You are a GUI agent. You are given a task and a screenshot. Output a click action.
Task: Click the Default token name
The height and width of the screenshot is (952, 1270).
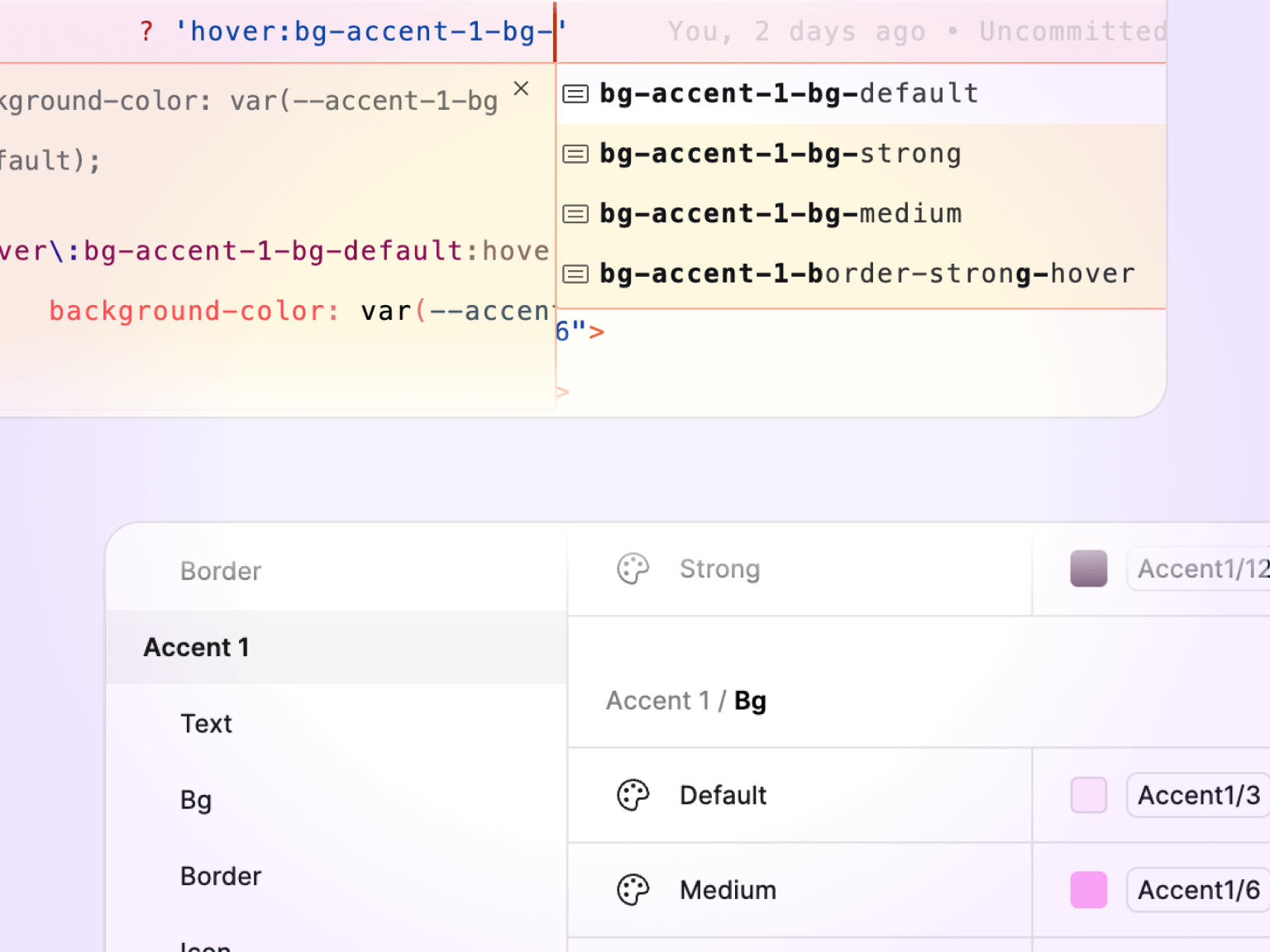click(x=723, y=795)
